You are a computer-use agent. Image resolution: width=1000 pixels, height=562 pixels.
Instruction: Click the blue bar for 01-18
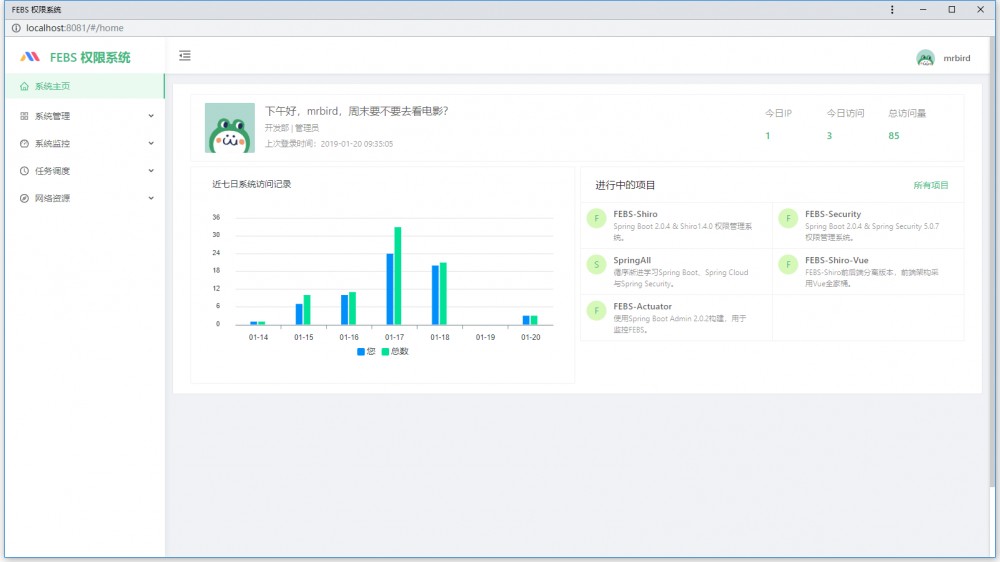click(436, 295)
